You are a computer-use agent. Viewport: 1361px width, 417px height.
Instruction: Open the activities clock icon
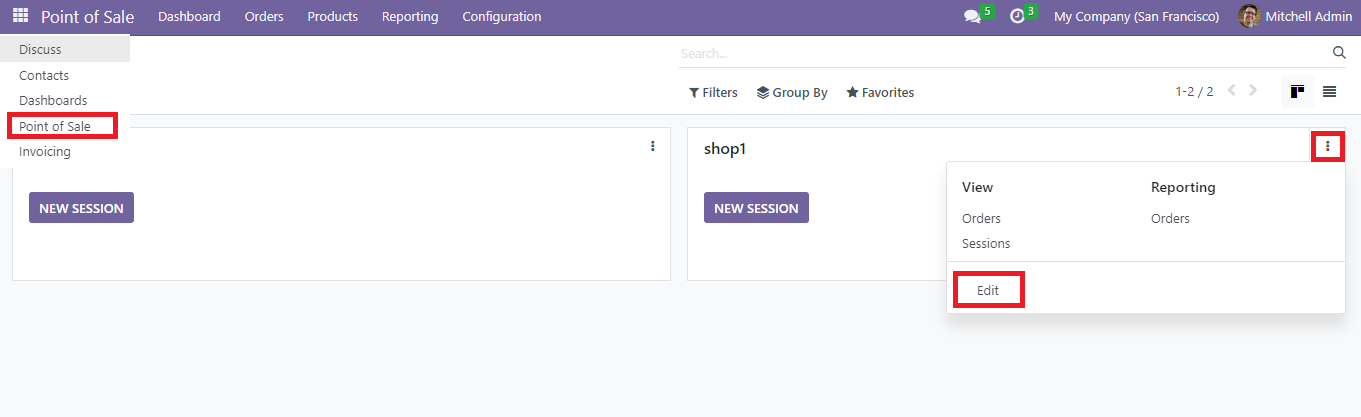1017,17
